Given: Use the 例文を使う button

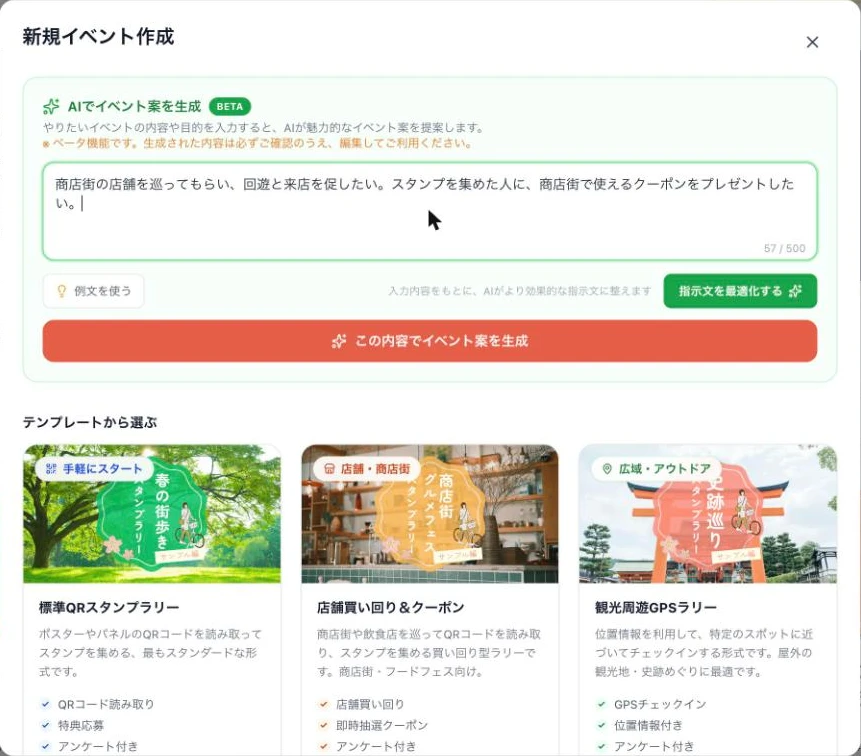Looking at the screenshot, I should point(93,291).
